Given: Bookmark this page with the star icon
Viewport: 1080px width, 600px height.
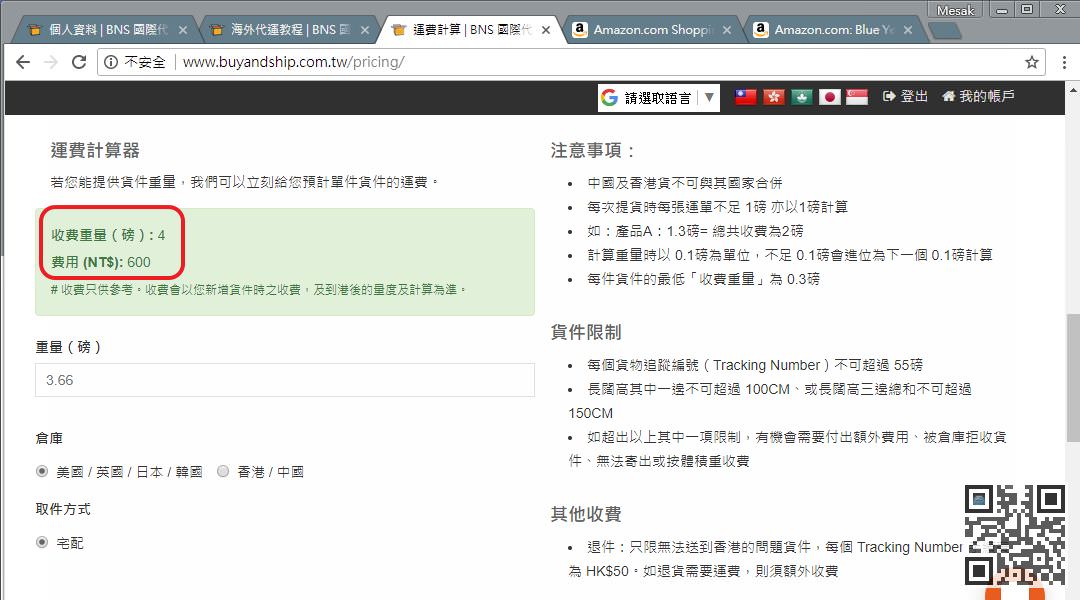Looking at the screenshot, I should (1032, 62).
